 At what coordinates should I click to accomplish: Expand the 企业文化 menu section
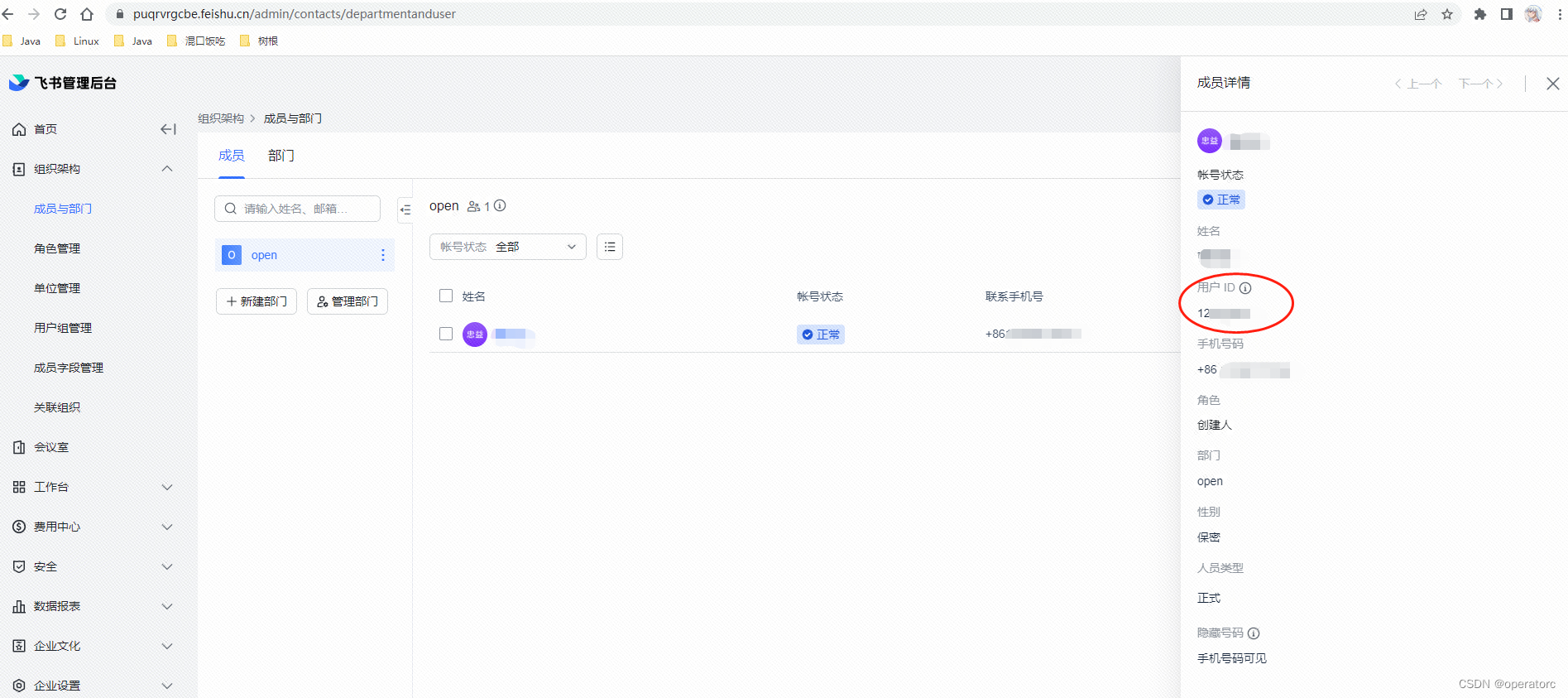(x=167, y=646)
